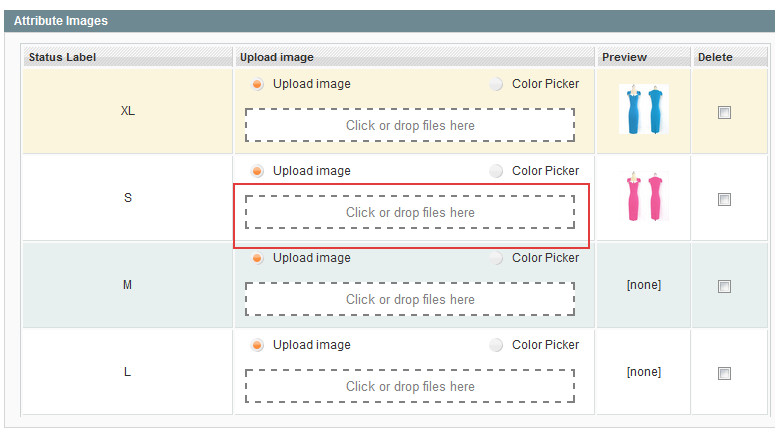This screenshot has width=775, height=438.
Task: Open the blue dress preview thumbnail
Action: tap(643, 110)
